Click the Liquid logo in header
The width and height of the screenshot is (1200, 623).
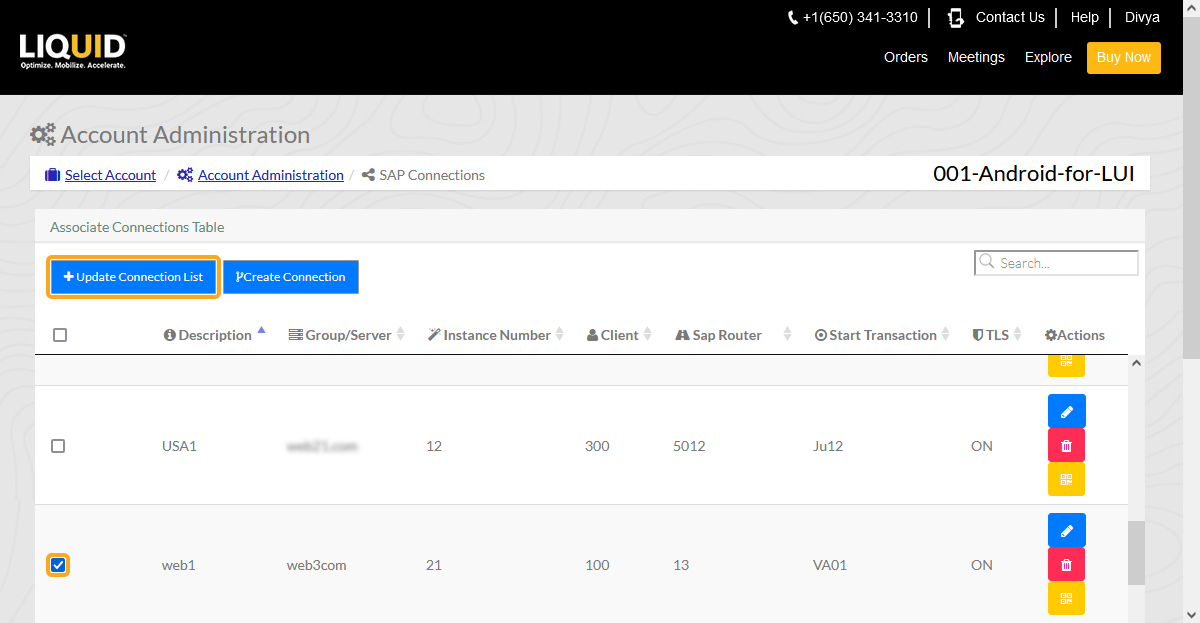73,51
